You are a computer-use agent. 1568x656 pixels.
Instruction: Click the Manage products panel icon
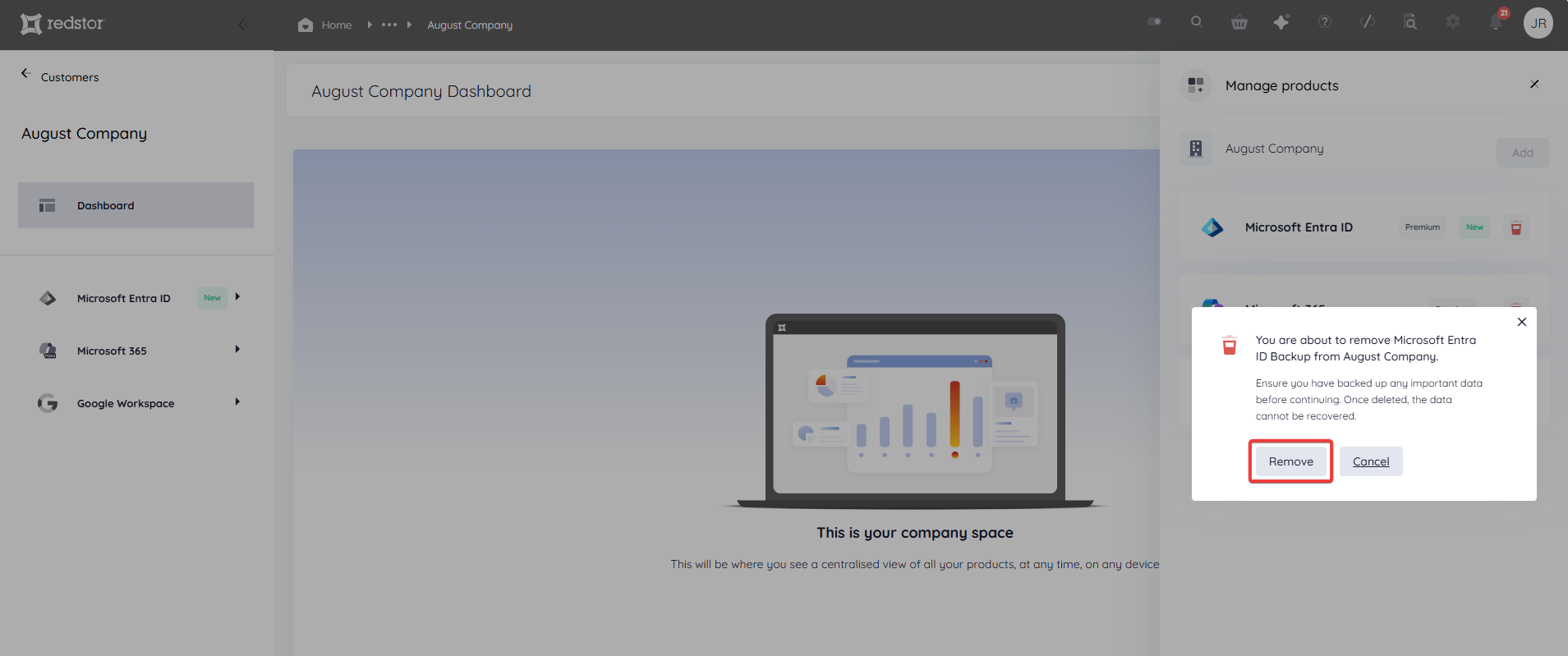coord(1196,85)
